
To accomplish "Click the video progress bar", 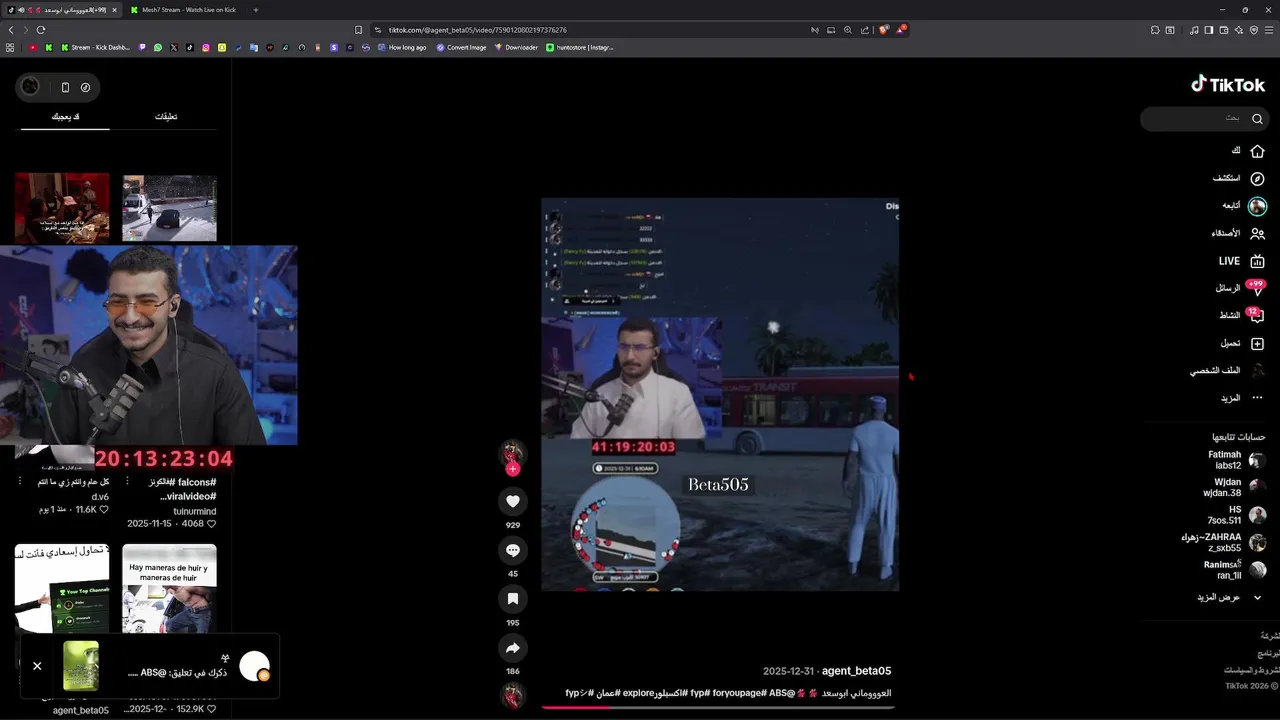I will [x=718, y=707].
